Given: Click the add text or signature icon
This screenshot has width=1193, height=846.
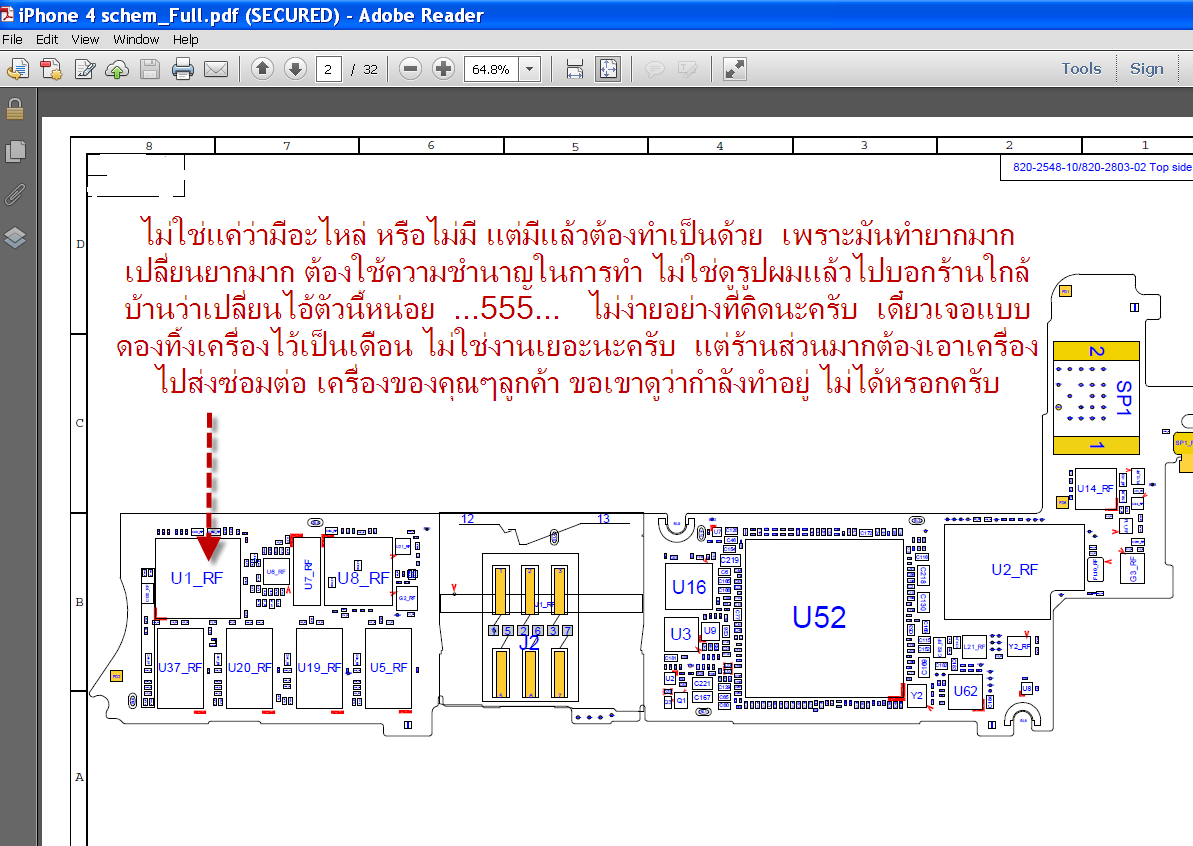Looking at the screenshot, I should (x=84, y=69).
